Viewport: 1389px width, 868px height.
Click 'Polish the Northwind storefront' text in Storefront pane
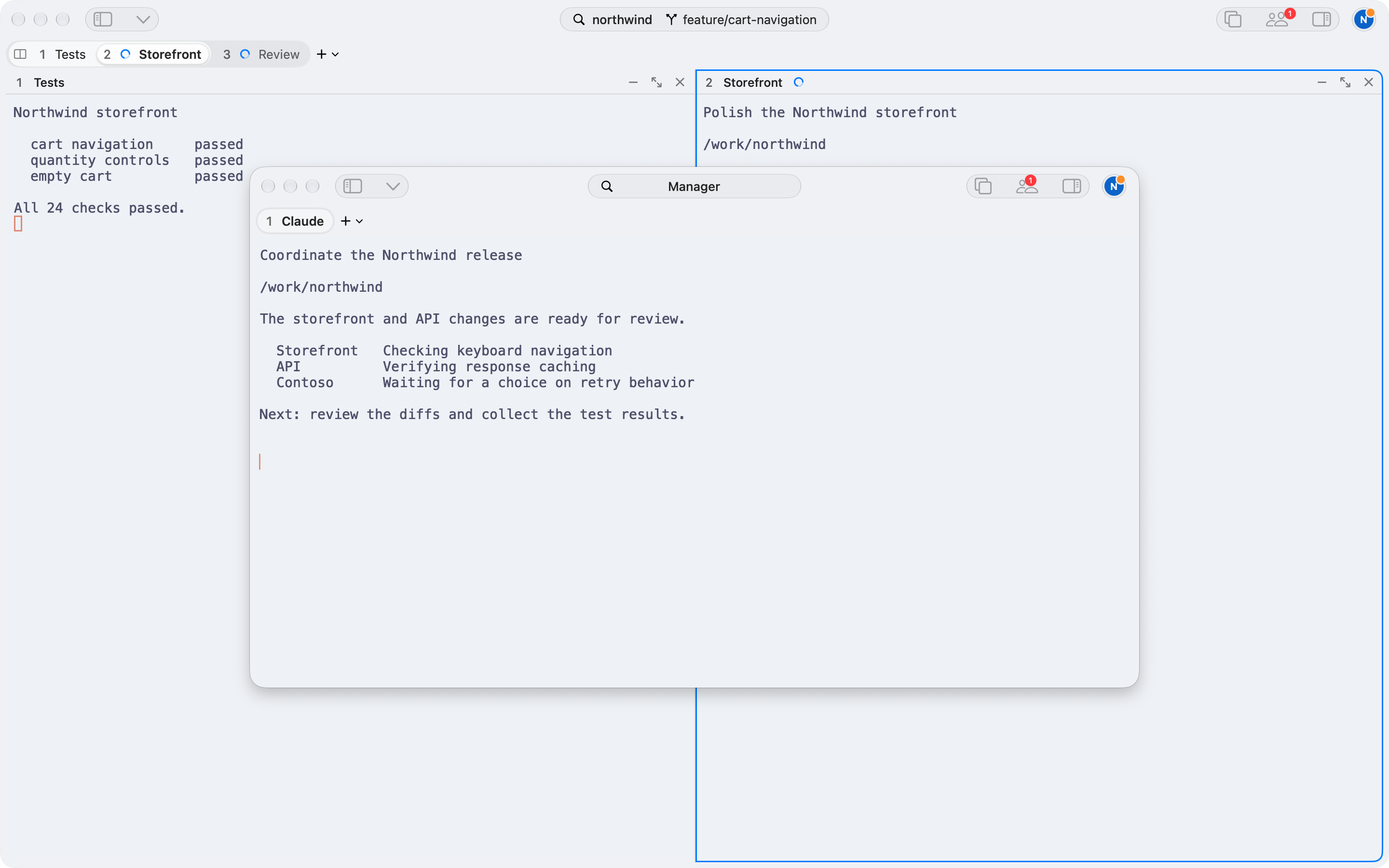[x=830, y=112]
